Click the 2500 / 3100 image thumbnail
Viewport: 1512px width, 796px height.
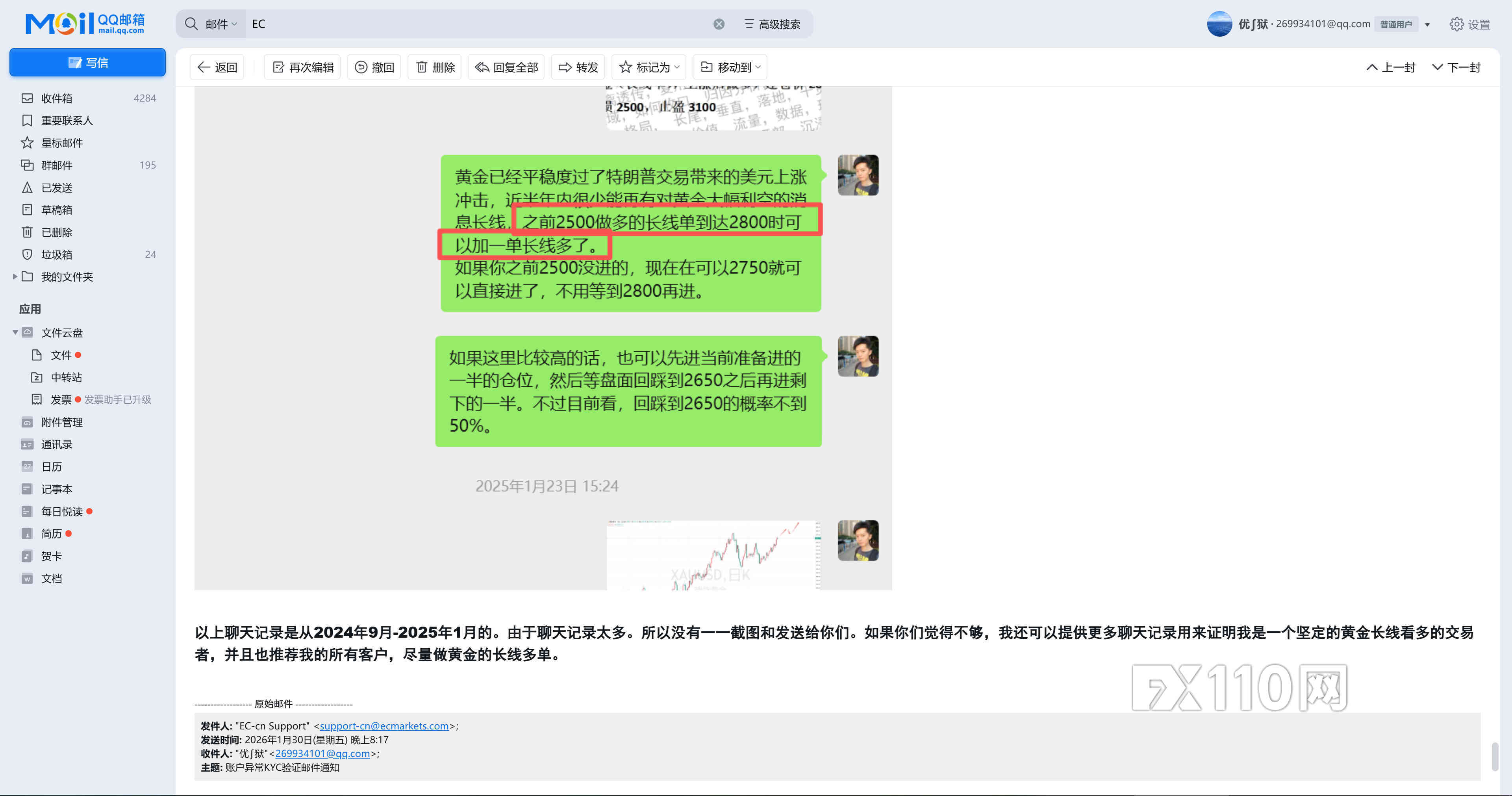pyautogui.click(x=713, y=108)
